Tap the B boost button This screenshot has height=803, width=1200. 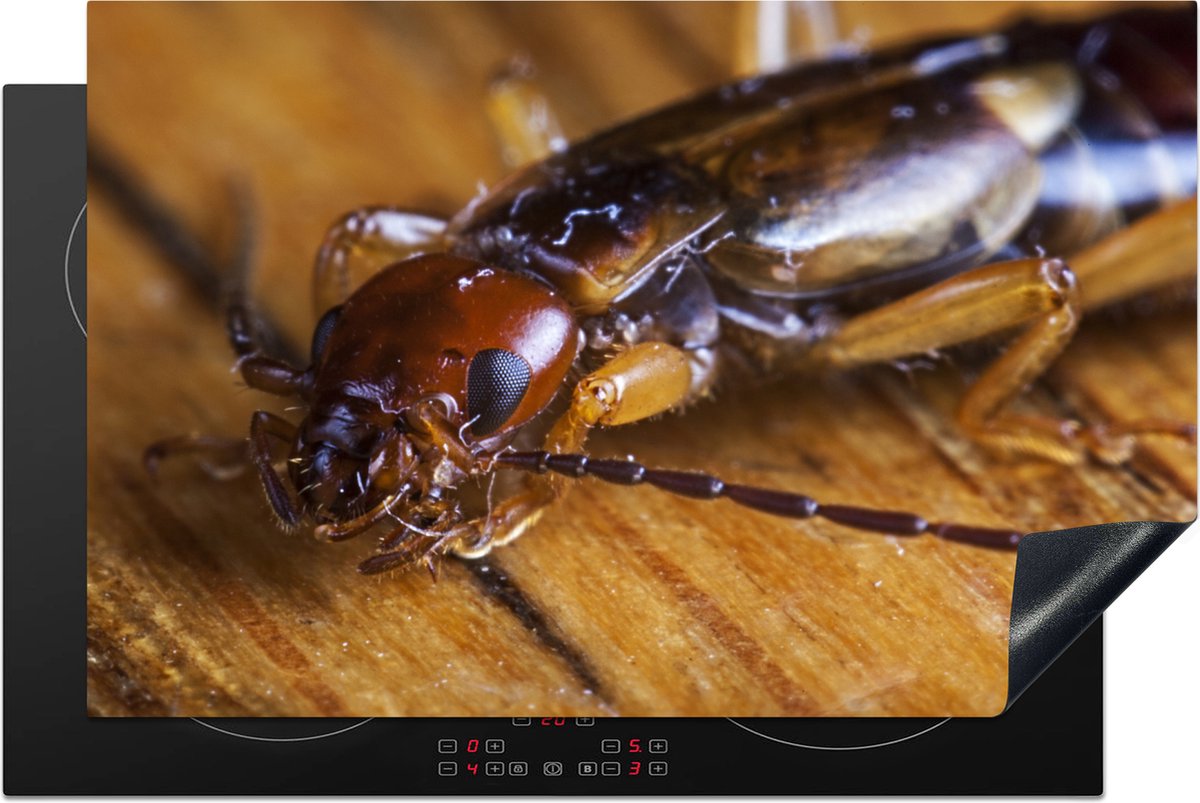click(x=588, y=769)
